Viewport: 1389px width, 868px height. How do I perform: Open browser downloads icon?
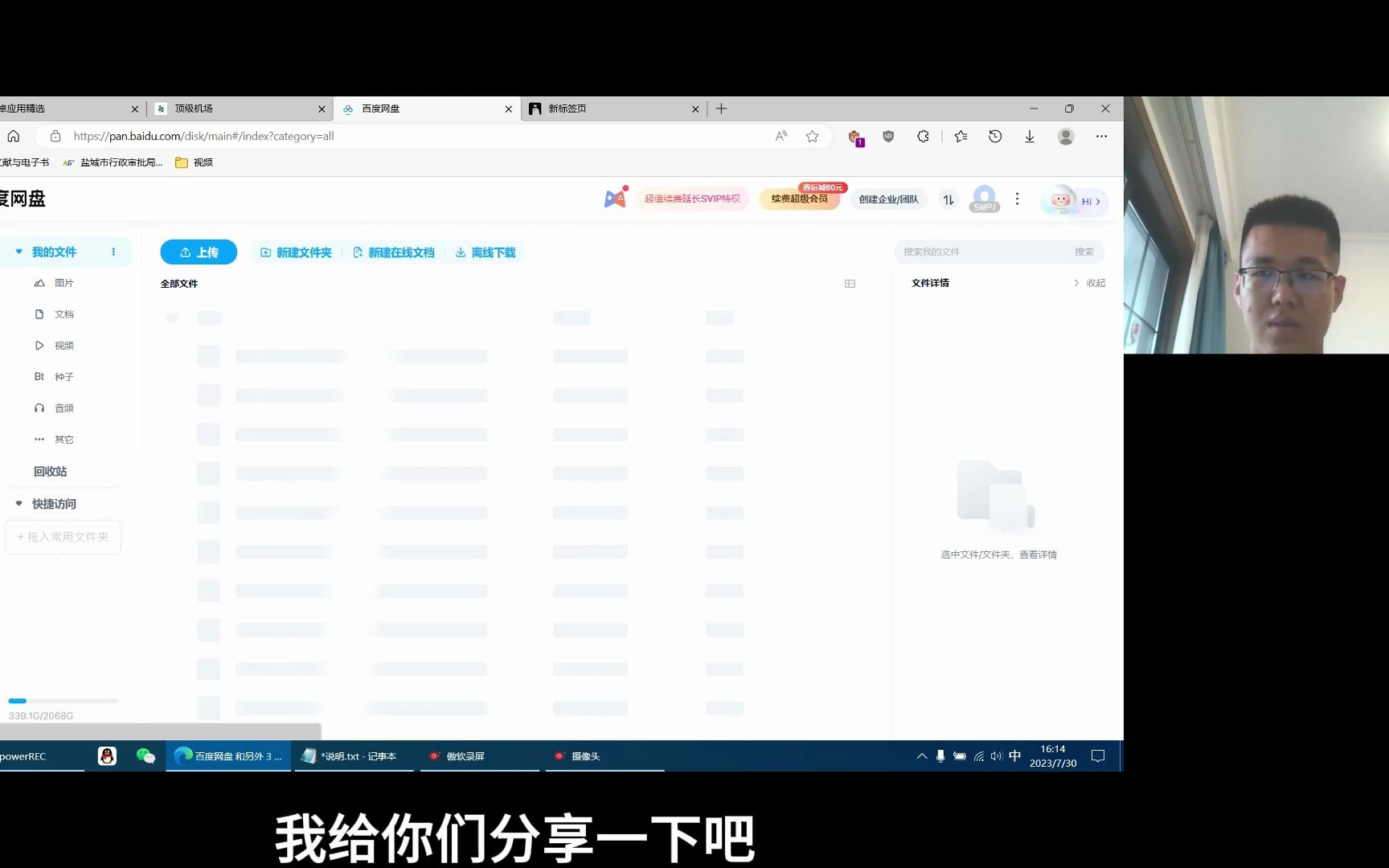tap(1030, 137)
